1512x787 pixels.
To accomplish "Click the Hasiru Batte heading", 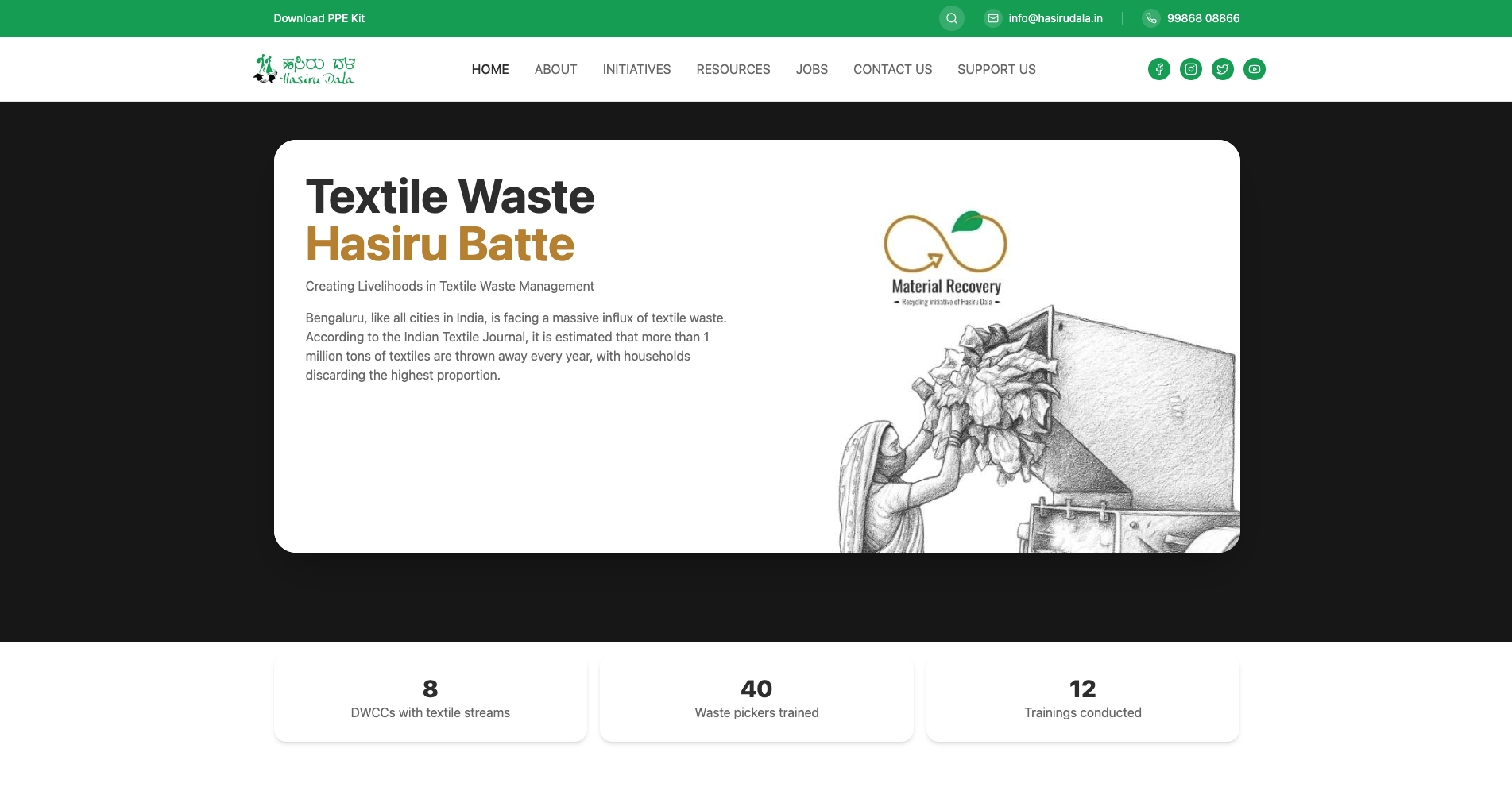I will coord(439,244).
